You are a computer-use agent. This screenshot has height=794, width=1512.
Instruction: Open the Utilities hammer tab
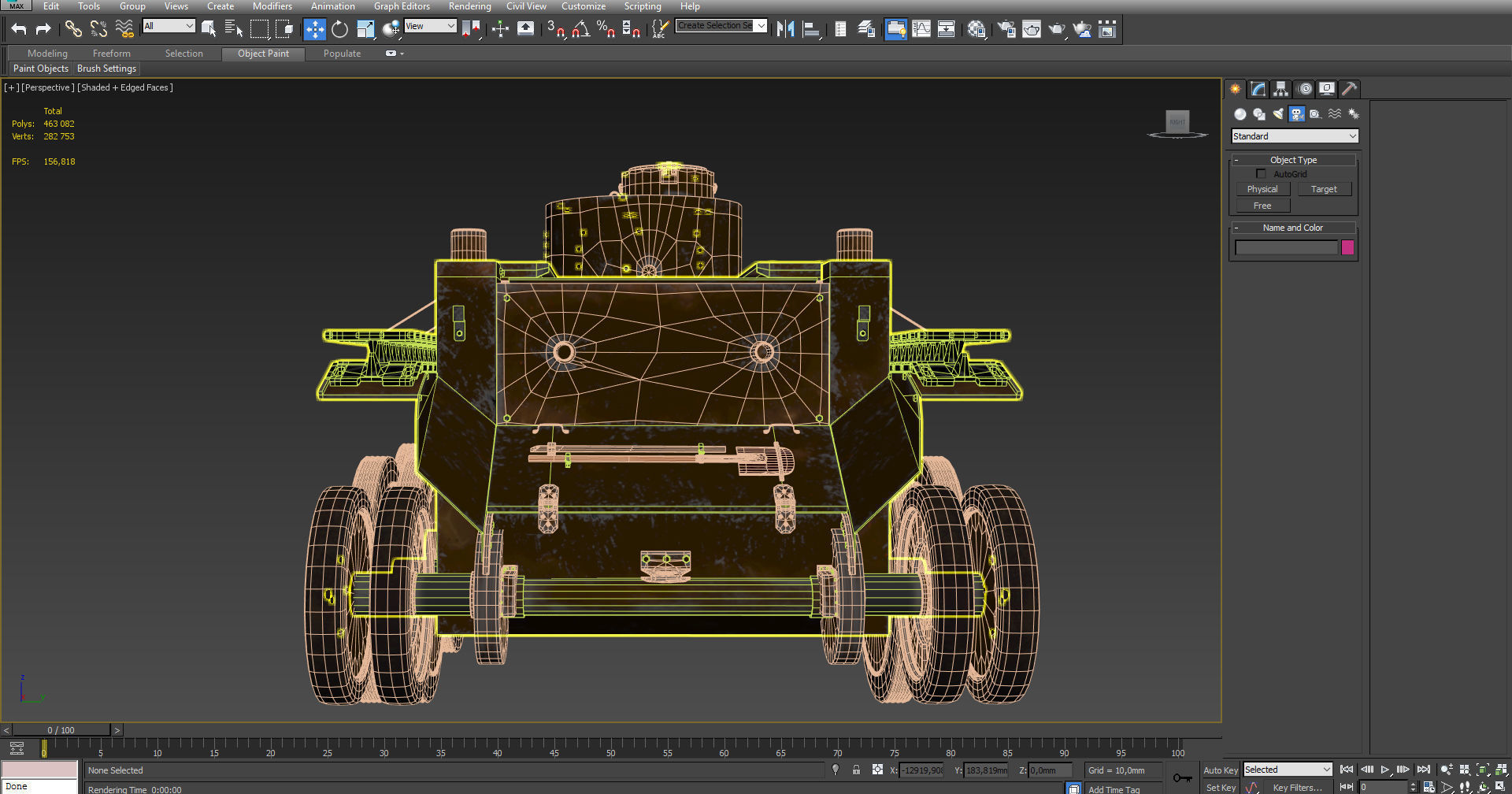click(1350, 89)
